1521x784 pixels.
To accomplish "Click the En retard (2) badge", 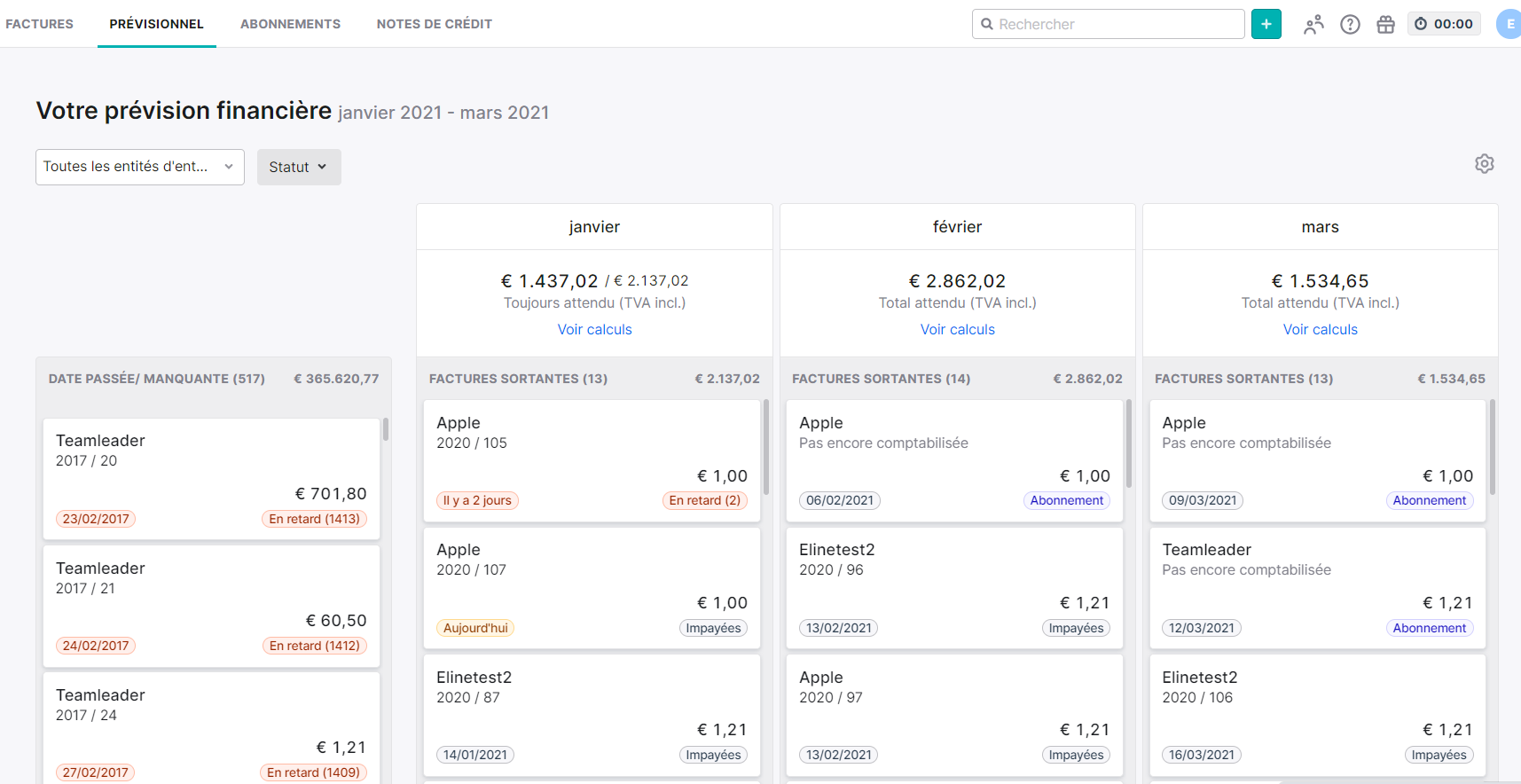I will (704, 500).
